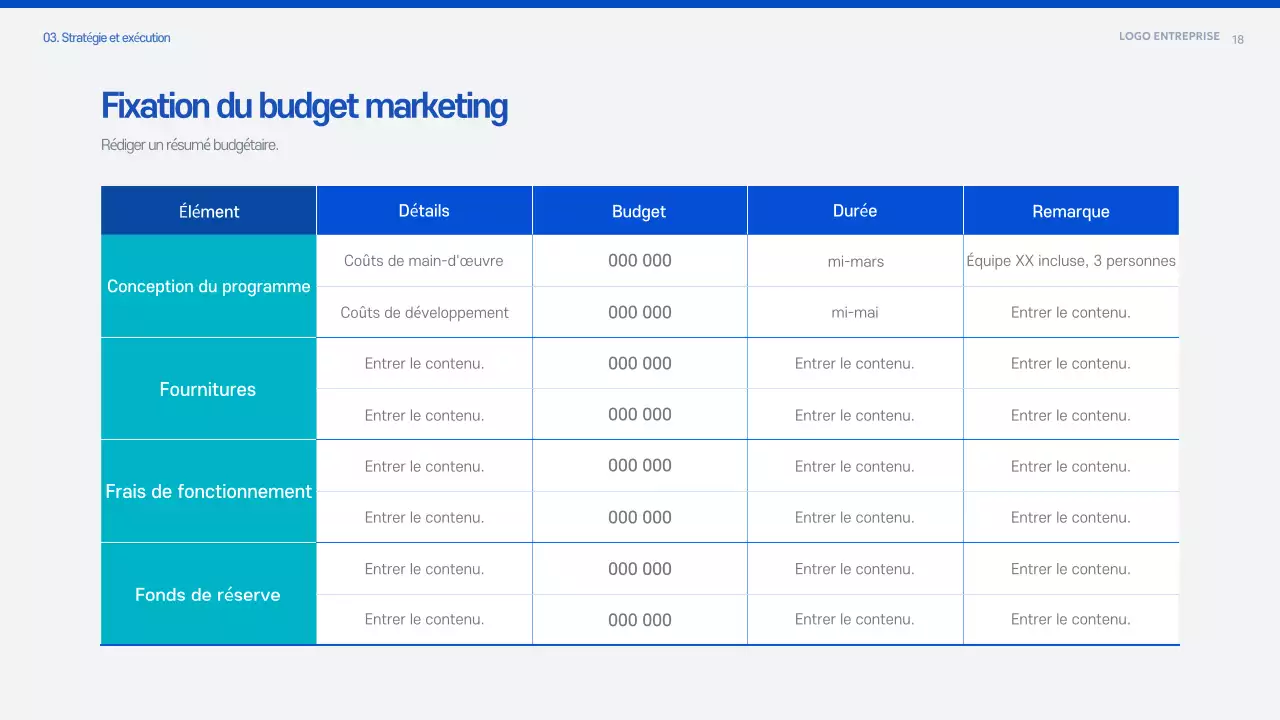Screen dimensions: 1280x720
Task: Select the 'Coûts de main-d'œuvre' cell
Action: [x=424, y=260]
